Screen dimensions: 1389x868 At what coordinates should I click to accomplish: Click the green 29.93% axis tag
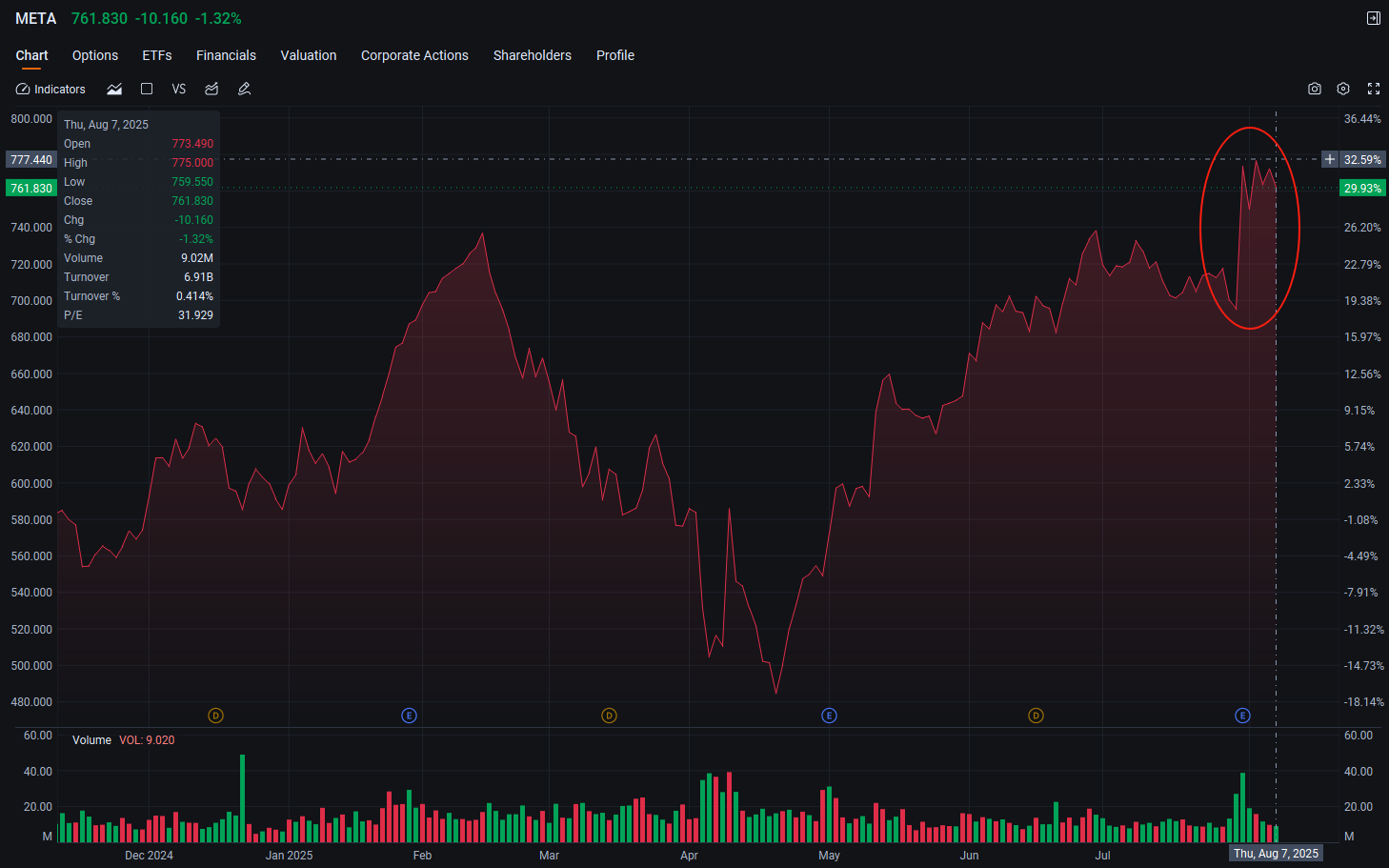coord(1362,188)
